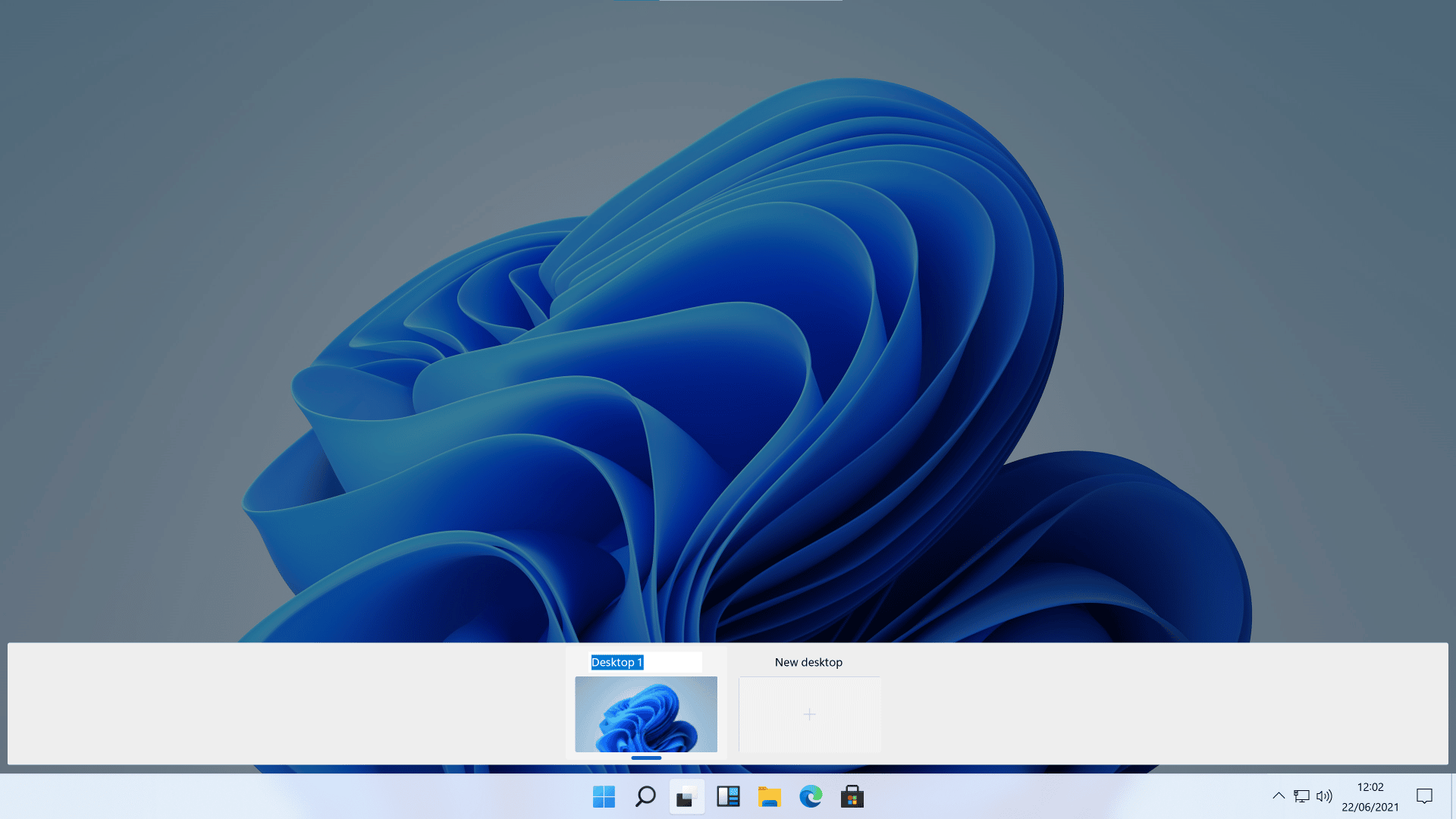Launch the Microsoft Store

852,796
